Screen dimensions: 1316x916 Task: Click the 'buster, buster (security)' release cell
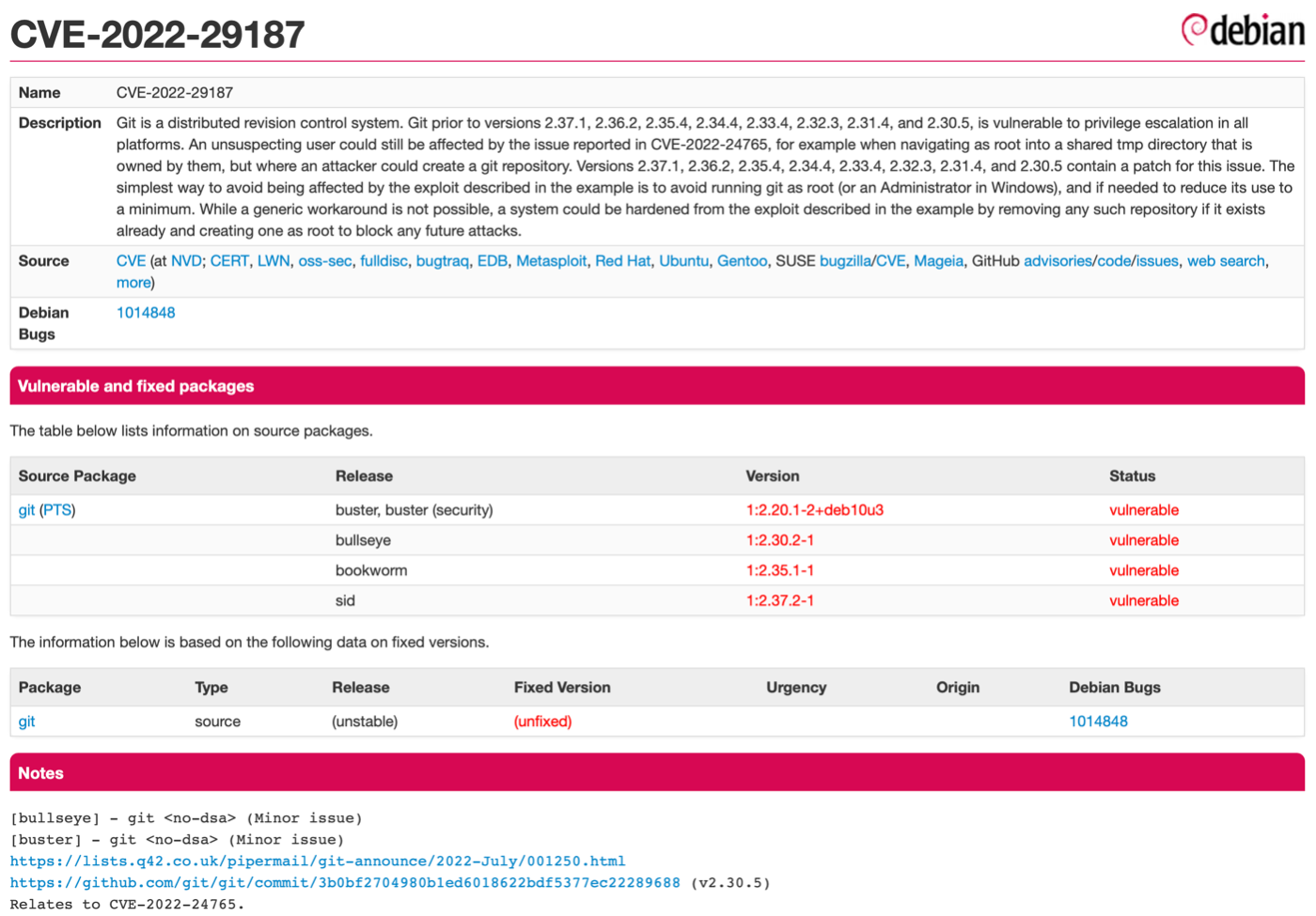pos(415,510)
